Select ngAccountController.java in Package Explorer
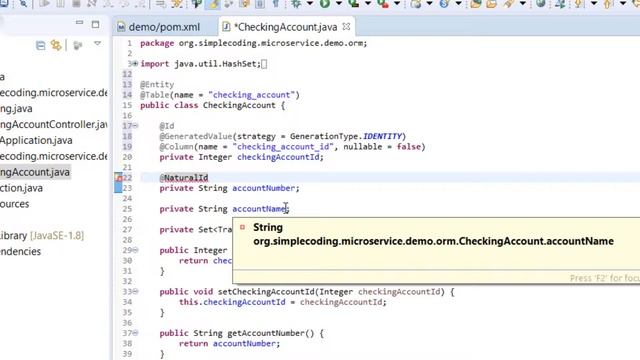The height and width of the screenshot is (360, 640). click(53, 124)
